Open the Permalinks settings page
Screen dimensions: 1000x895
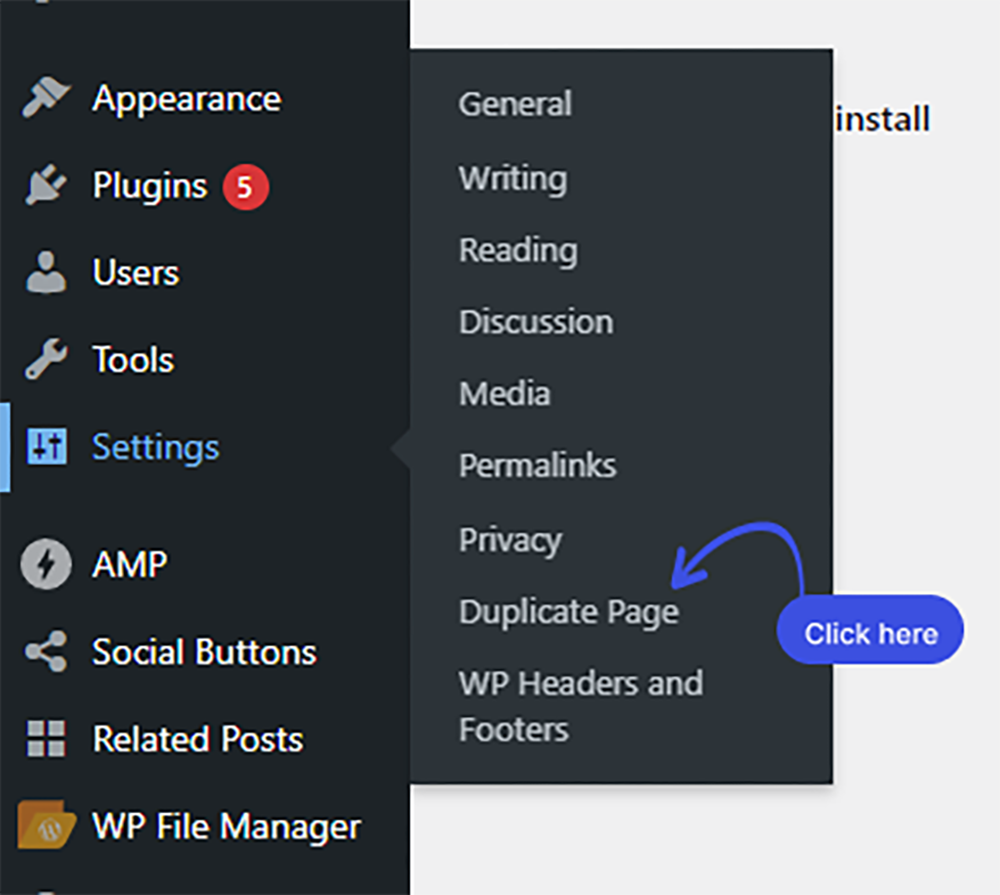coord(538,465)
